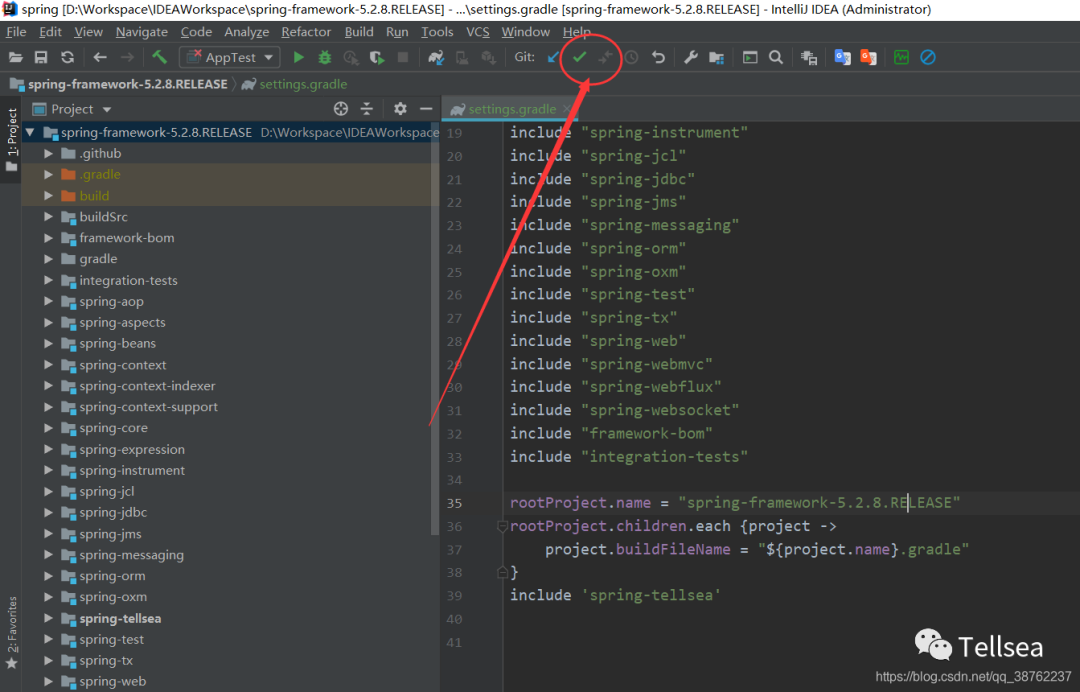Open the Refactor menu
The image size is (1080, 692).
point(306,32)
